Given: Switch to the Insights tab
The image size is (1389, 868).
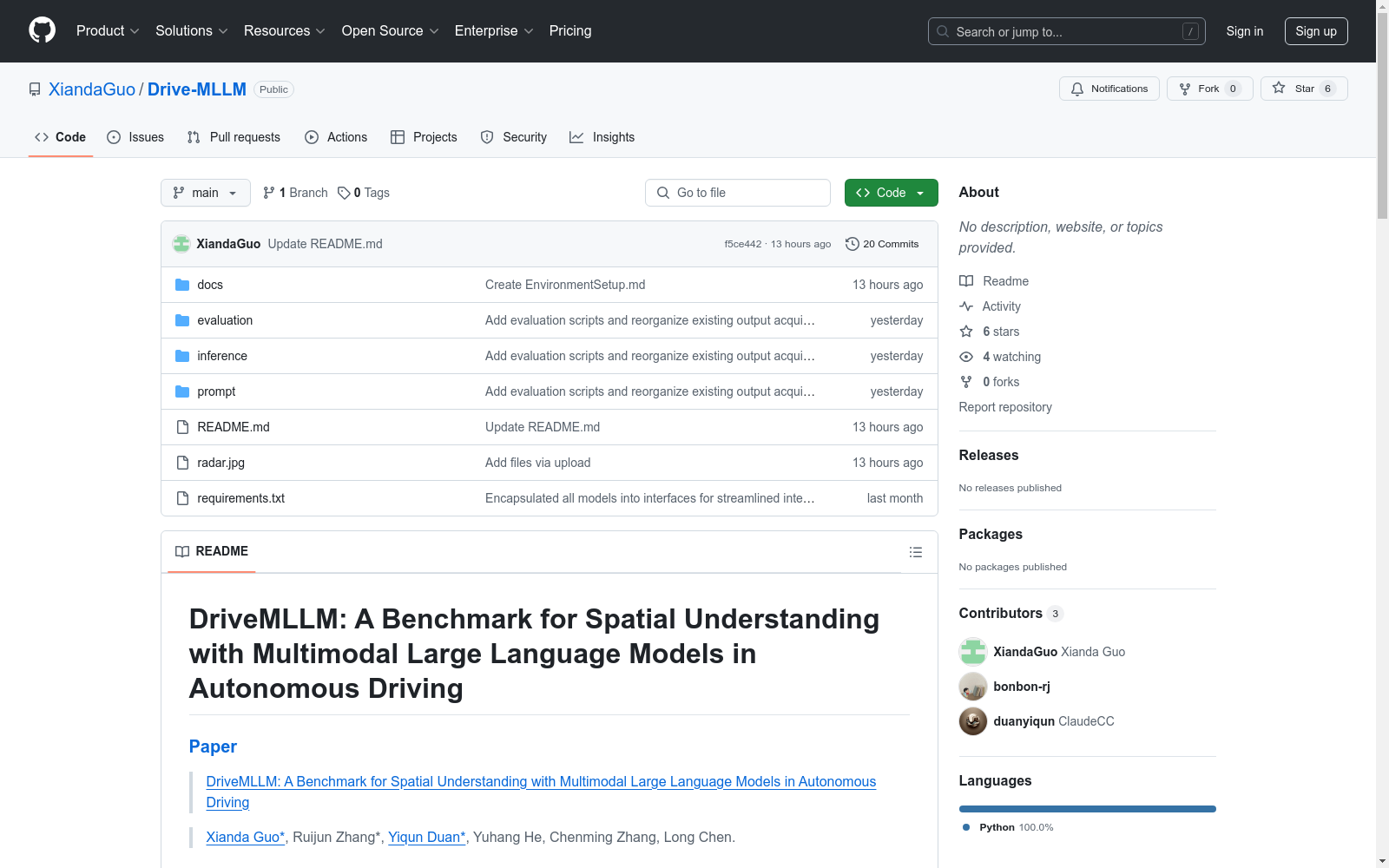Looking at the screenshot, I should [602, 137].
